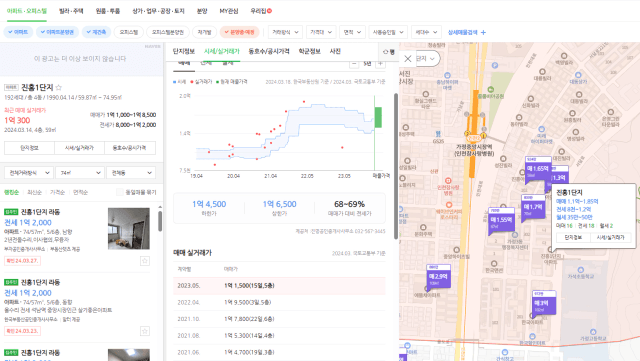Open the 거래방식 filter dropdown
Image resolution: width=640 pixels, height=361 pixels.
point(285,32)
